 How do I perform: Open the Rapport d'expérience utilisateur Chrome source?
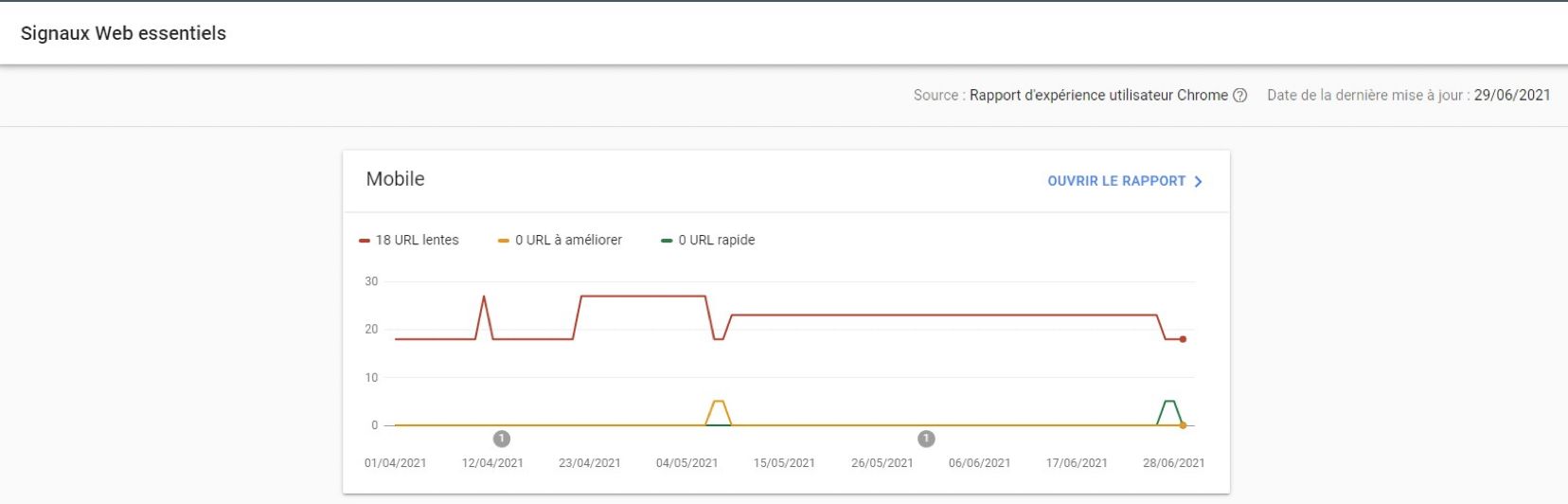pyautogui.click(x=1098, y=96)
